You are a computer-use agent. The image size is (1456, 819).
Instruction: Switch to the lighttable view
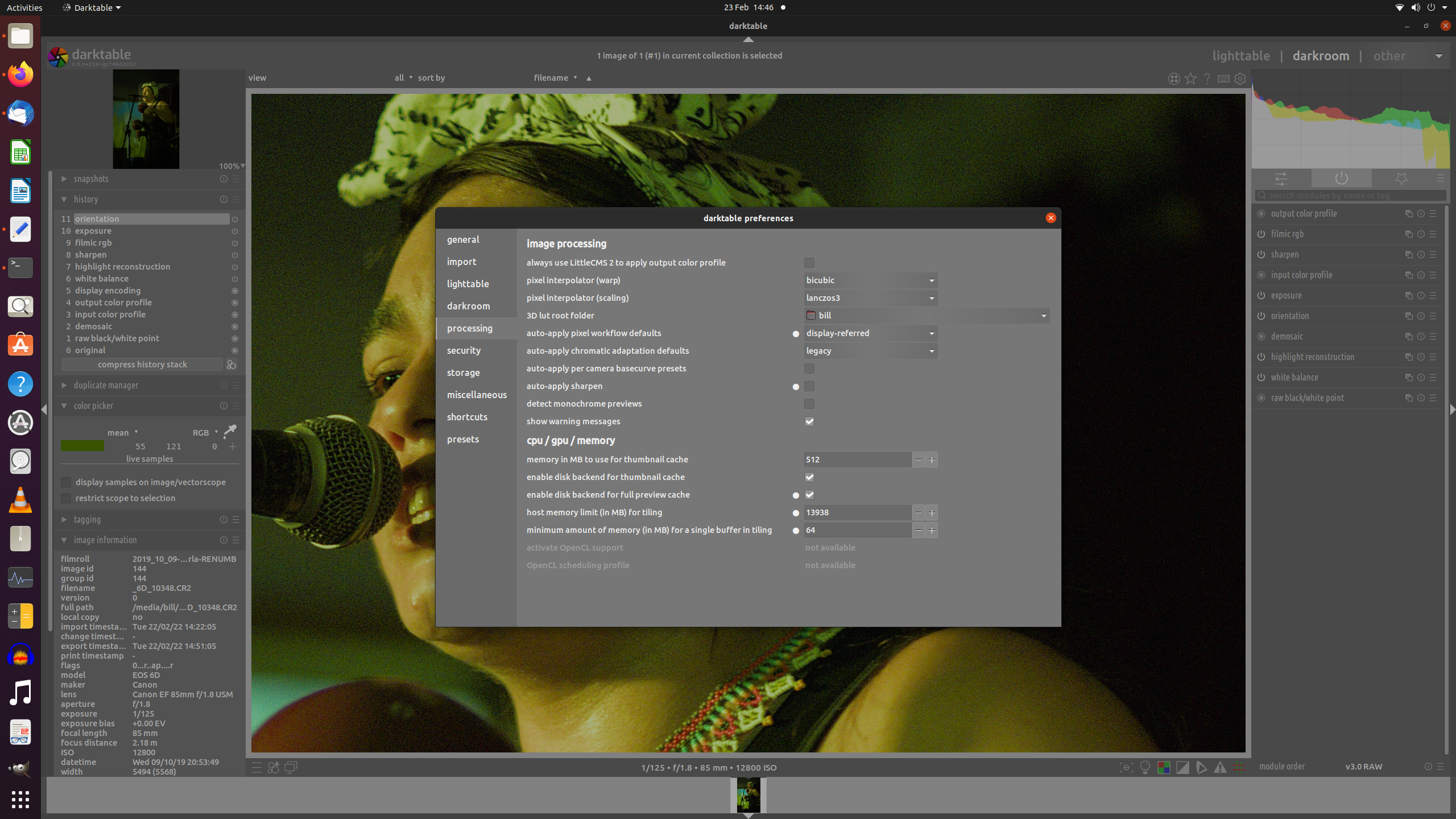[1240, 56]
